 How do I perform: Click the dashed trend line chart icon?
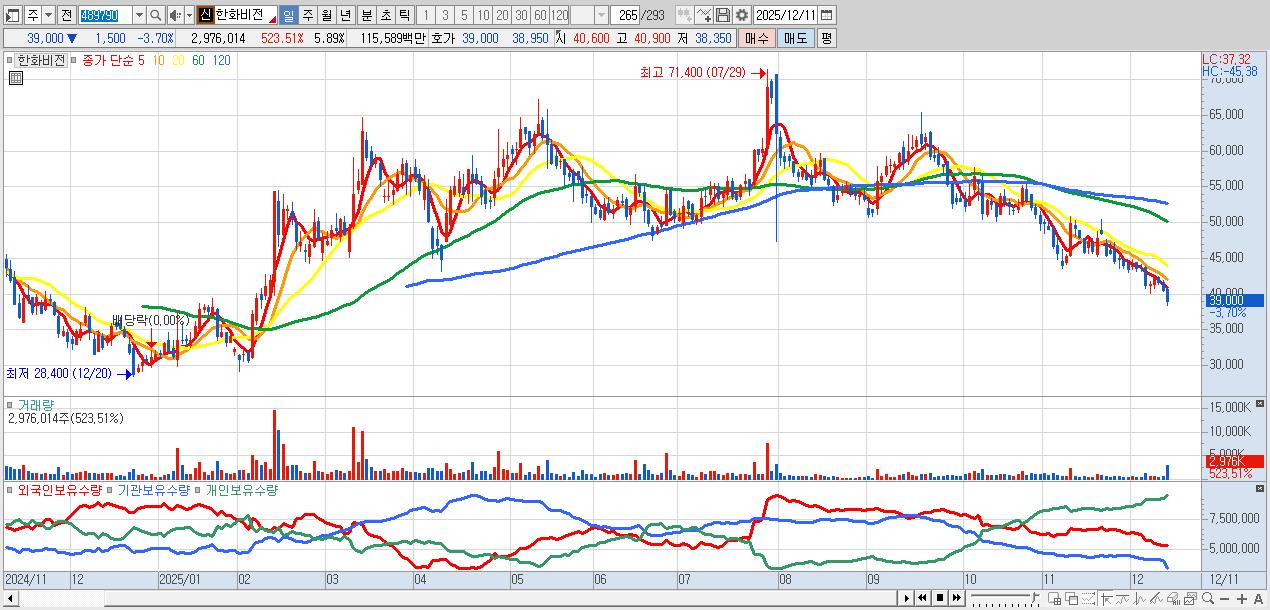1088,599
